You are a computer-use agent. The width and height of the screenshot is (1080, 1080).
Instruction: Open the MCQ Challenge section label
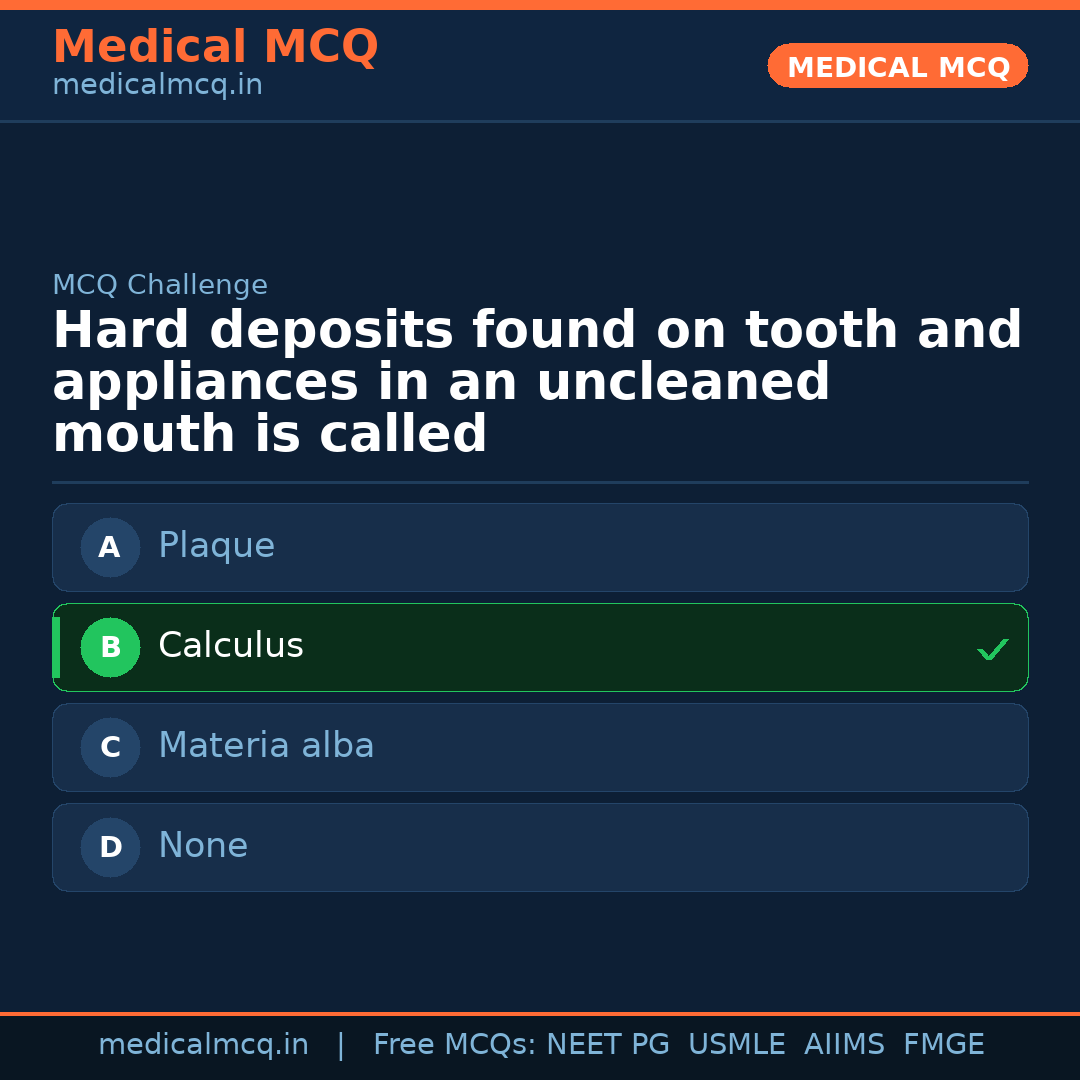160,285
